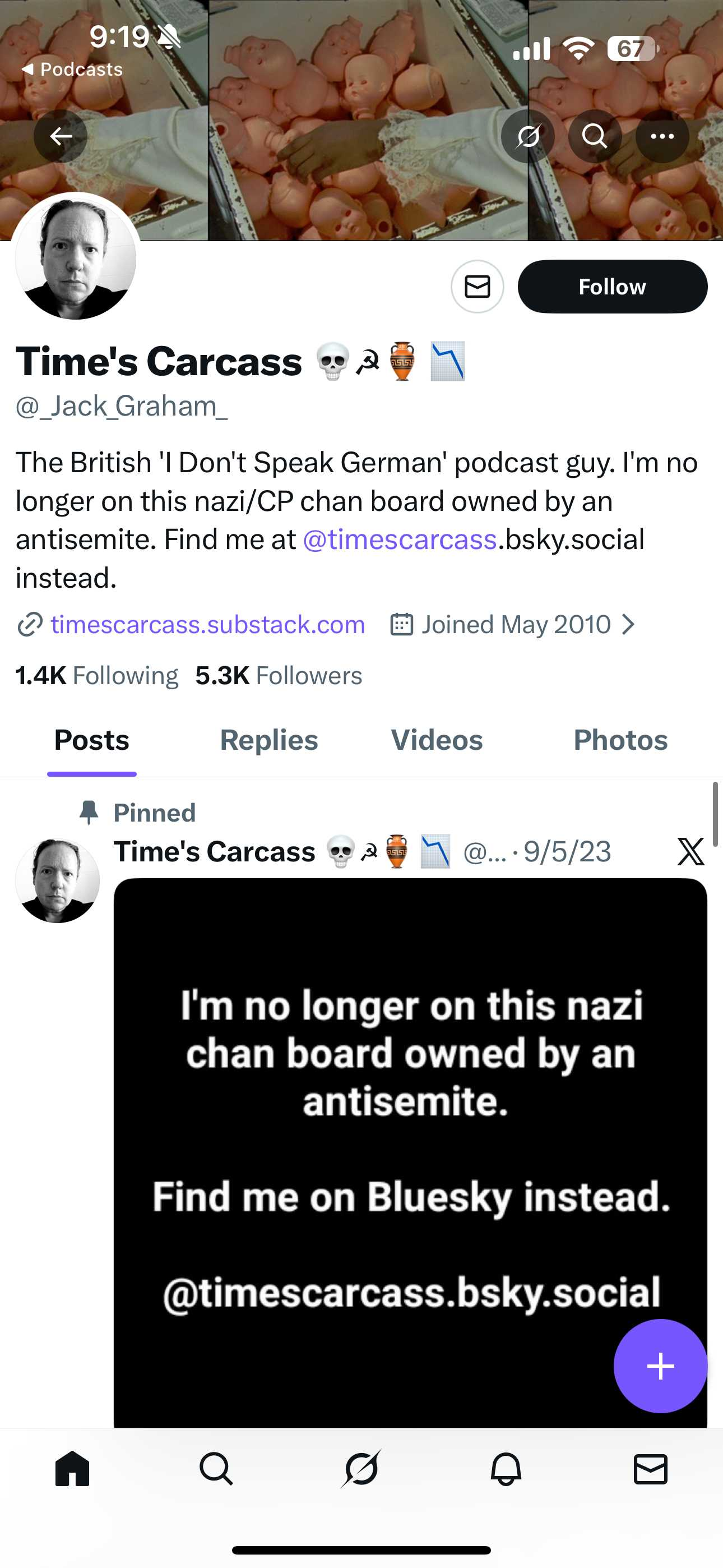Open Notifications bell in the bottom bar
Viewport: 723px width, 1568px height.
506,1469
